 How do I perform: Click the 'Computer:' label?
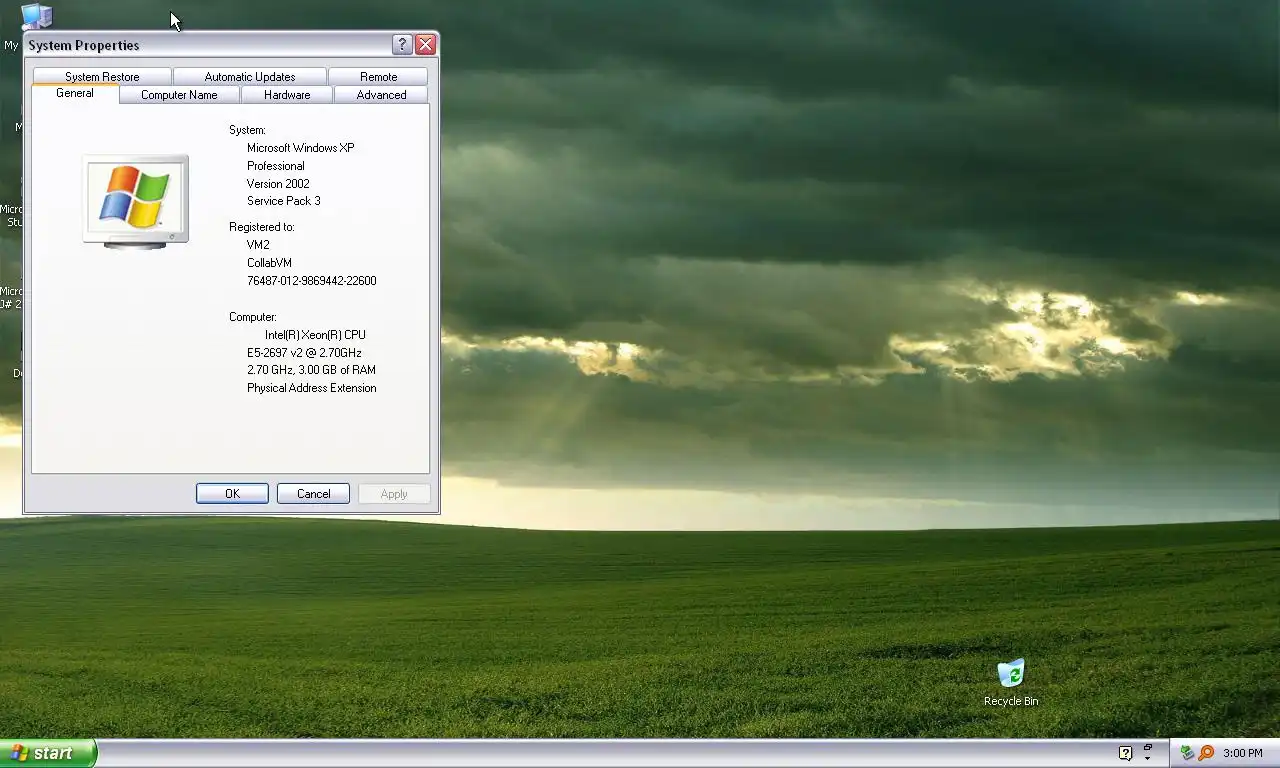[253, 317]
